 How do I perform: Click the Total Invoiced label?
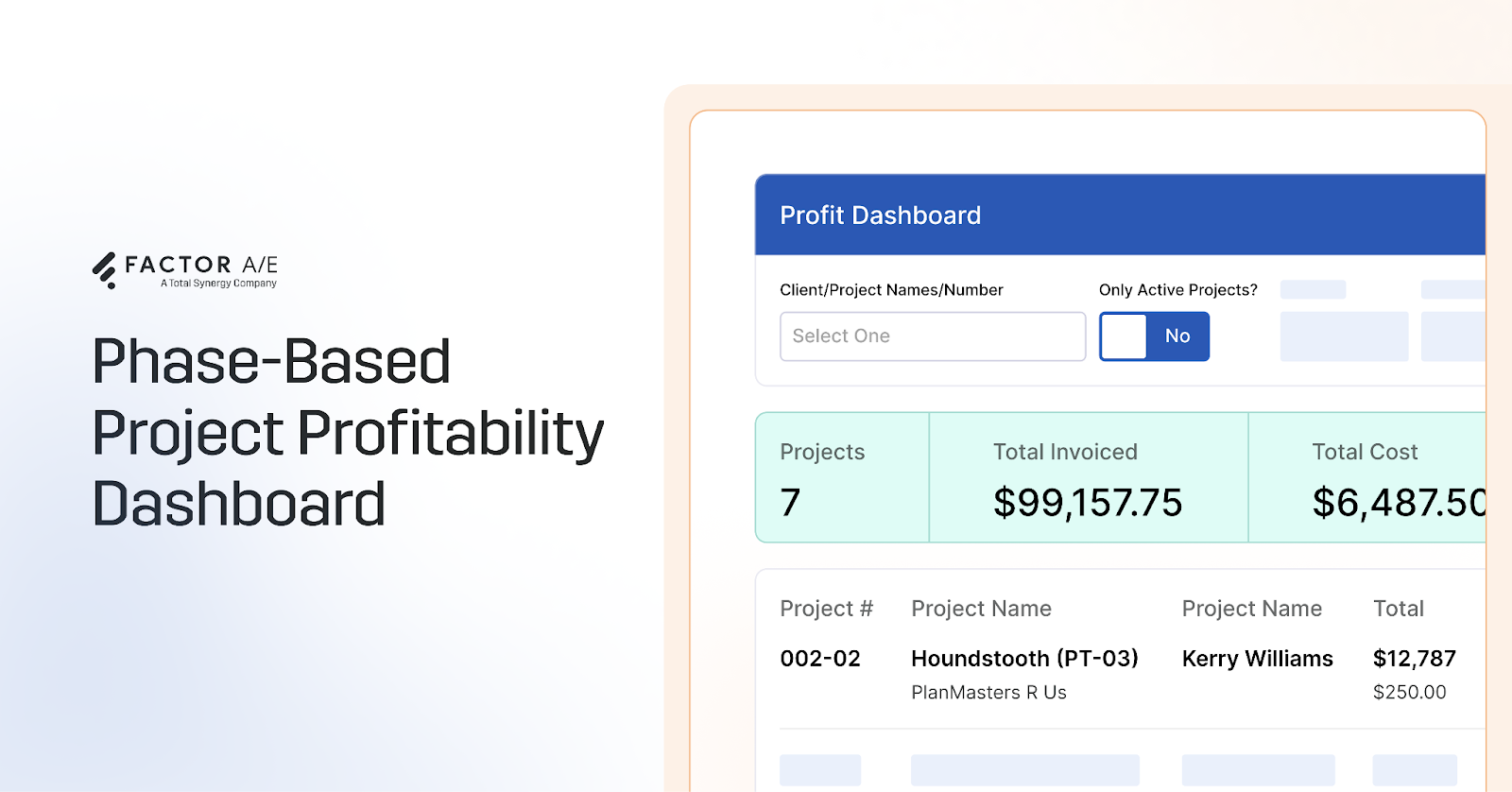(x=1065, y=452)
